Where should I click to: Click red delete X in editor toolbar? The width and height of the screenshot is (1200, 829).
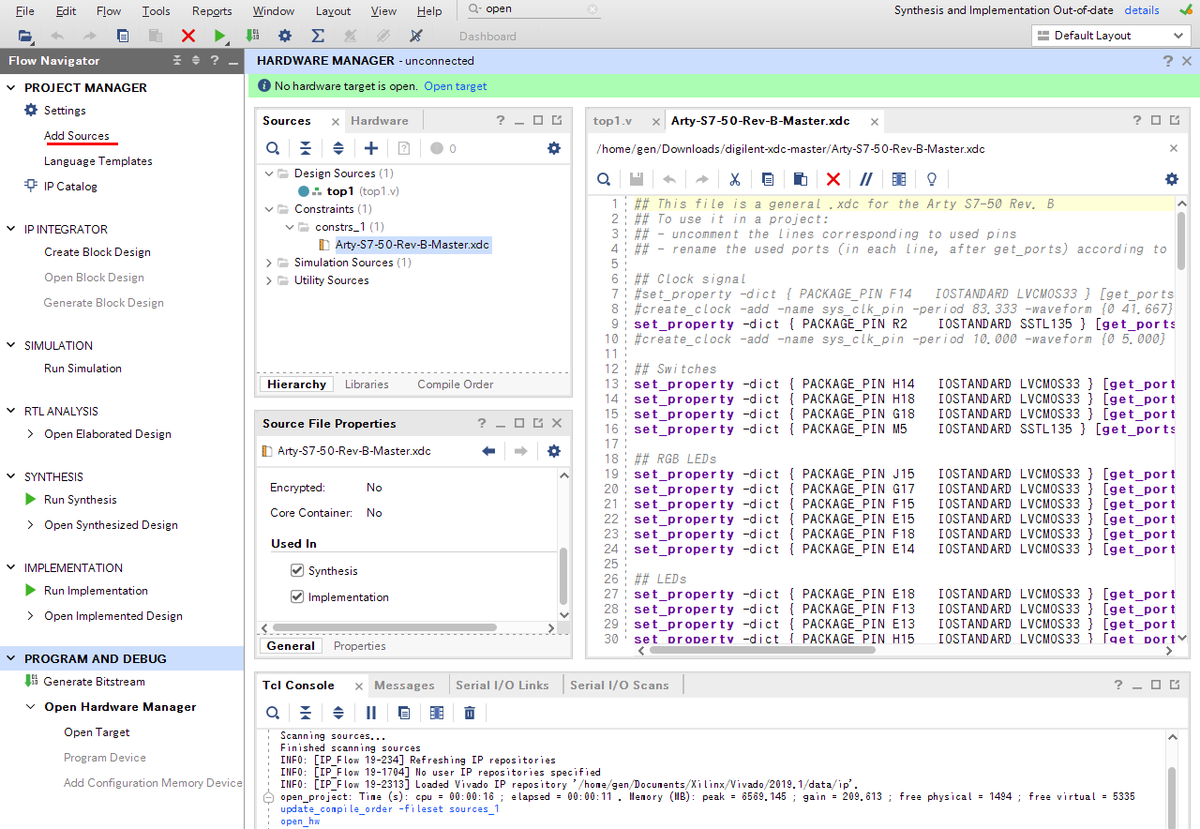point(833,179)
